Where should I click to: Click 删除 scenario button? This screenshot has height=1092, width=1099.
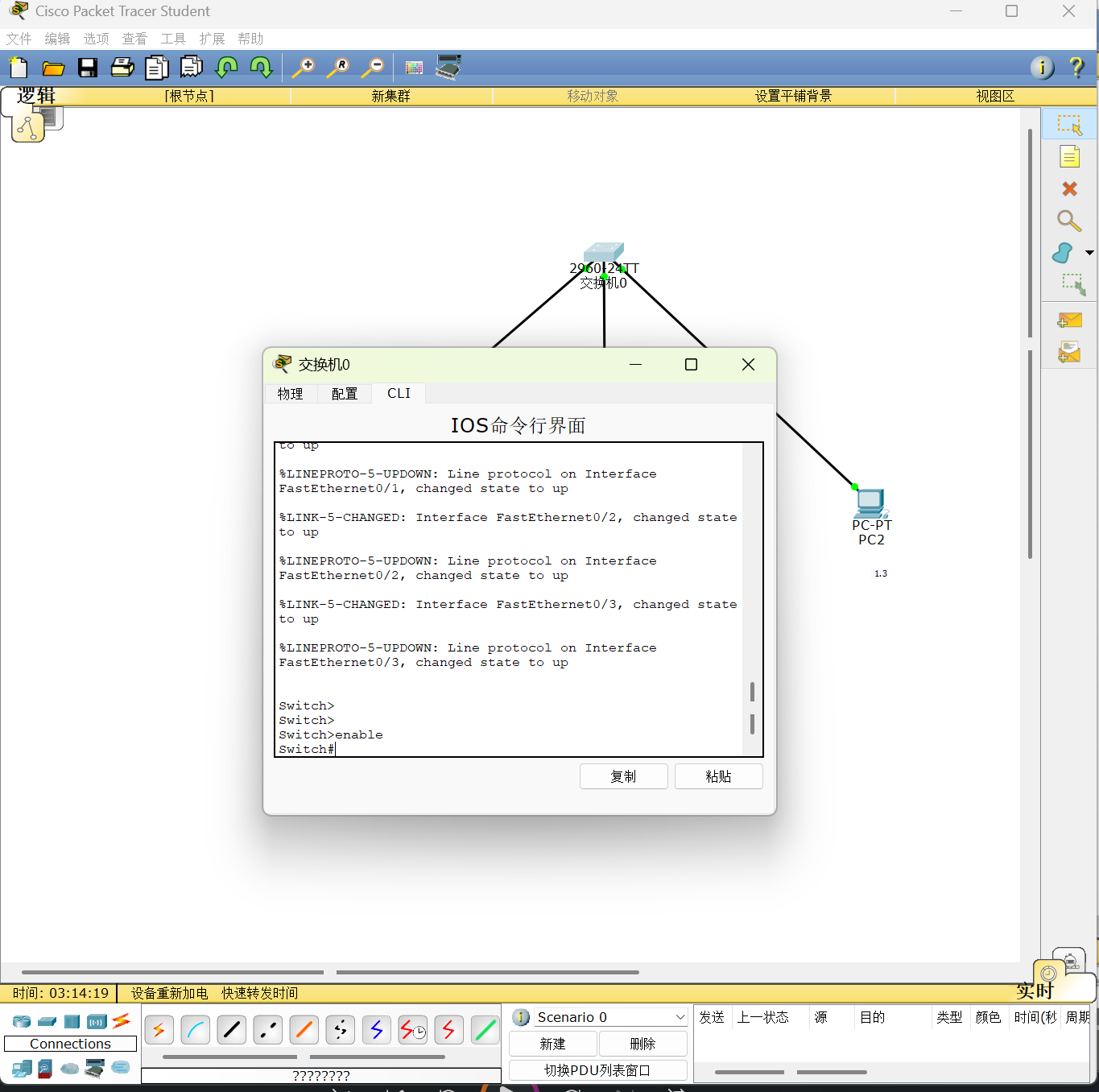(643, 1044)
